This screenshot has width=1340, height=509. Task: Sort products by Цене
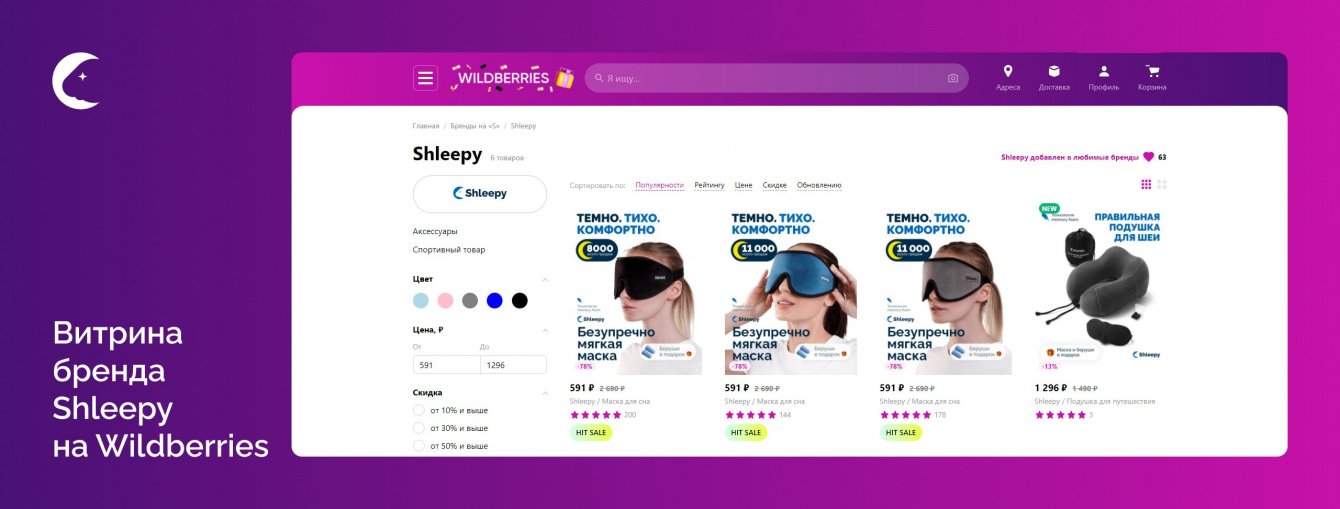click(743, 185)
